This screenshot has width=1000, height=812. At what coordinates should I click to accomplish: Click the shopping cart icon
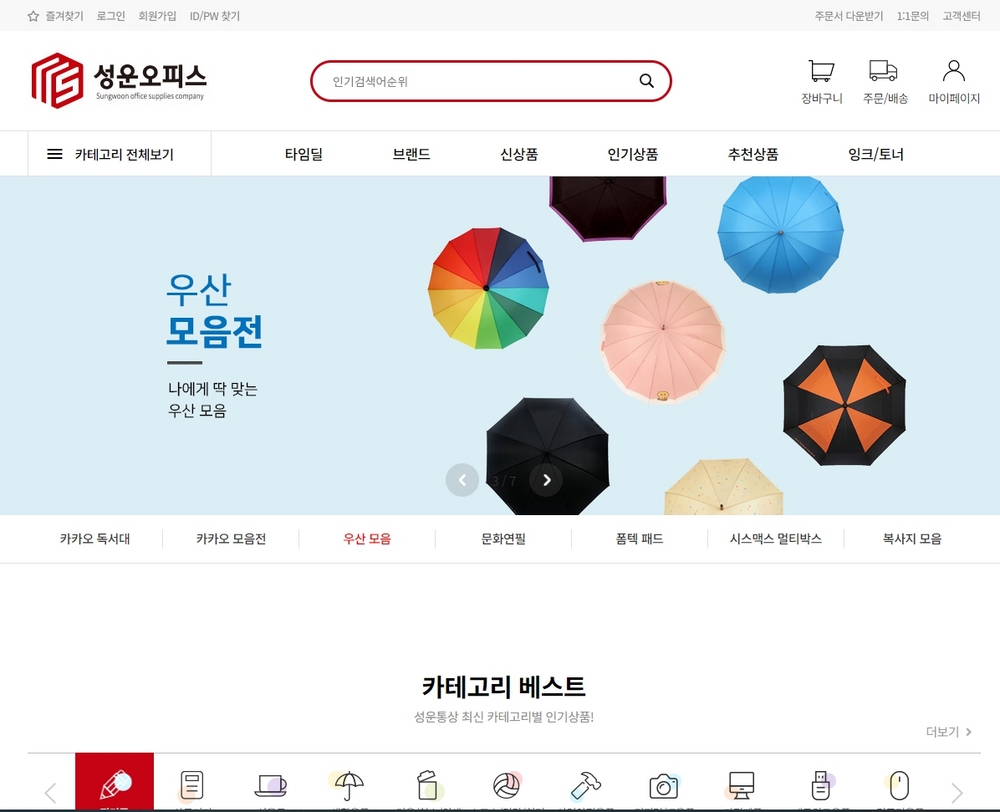click(x=821, y=72)
